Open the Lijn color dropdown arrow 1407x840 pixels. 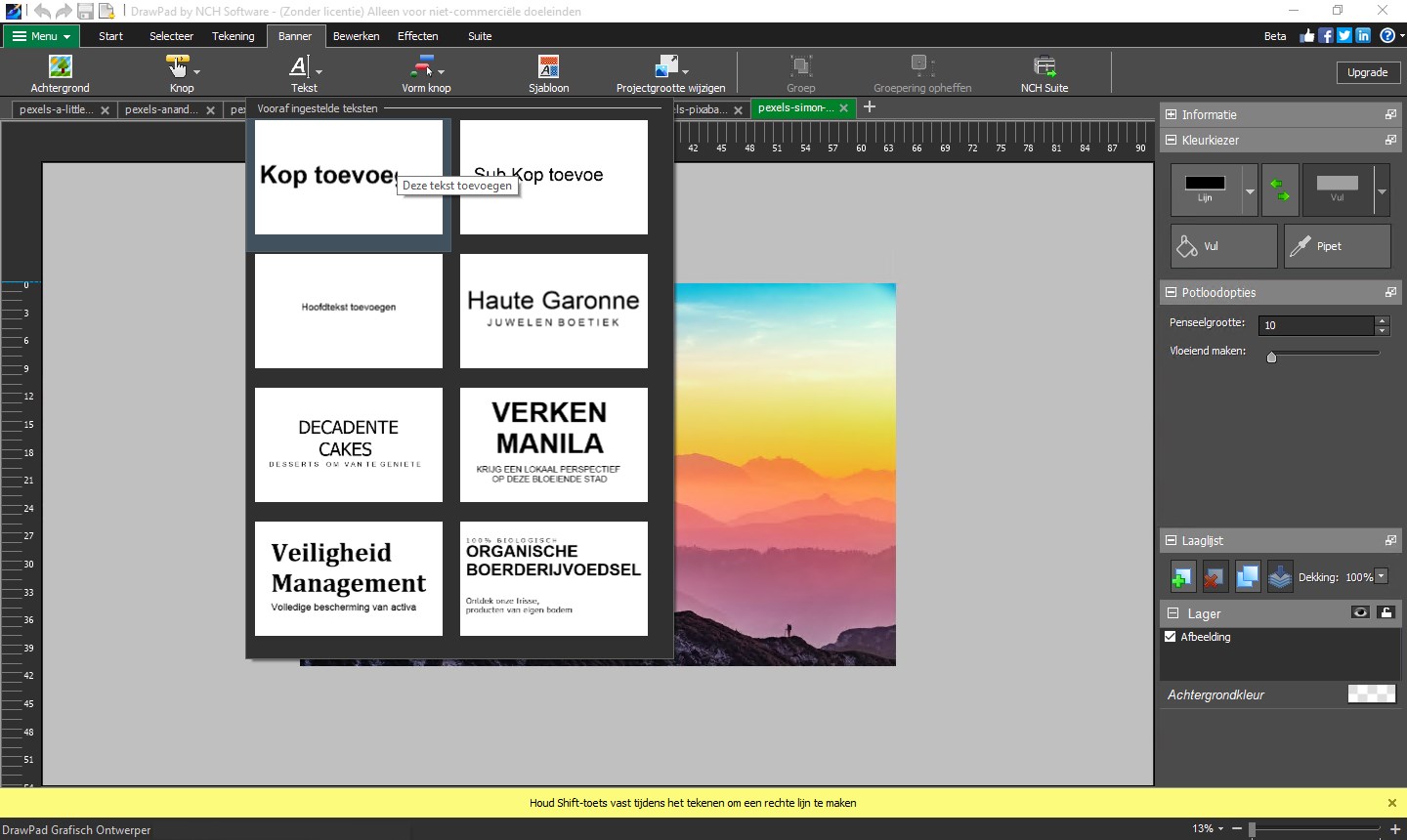[1250, 190]
